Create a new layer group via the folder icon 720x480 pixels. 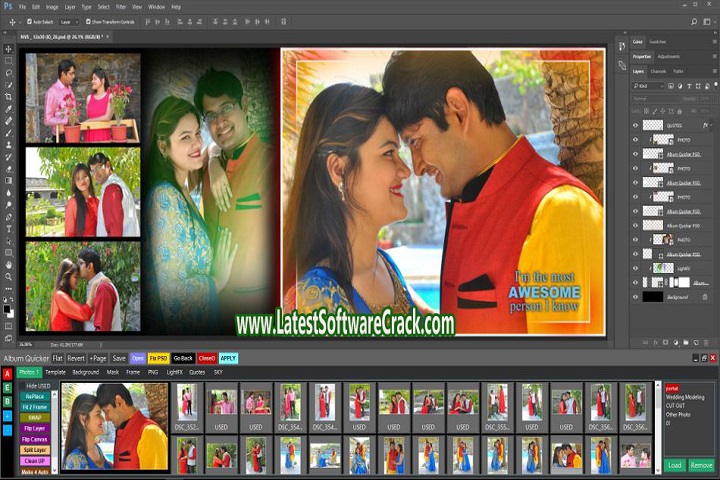pyautogui.click(x=686, y=343)
